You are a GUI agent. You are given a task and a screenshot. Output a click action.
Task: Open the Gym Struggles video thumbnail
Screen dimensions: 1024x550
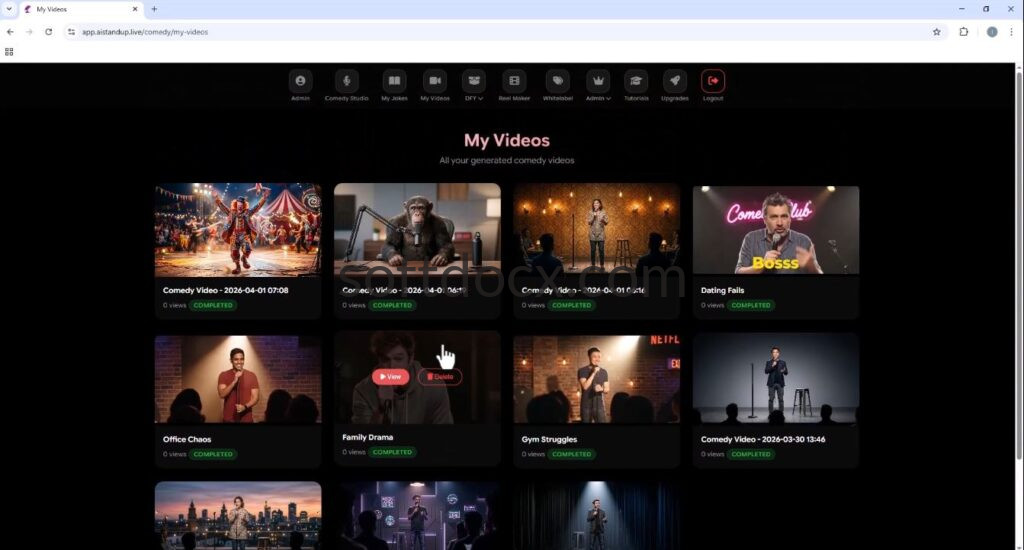click(596, 380)
